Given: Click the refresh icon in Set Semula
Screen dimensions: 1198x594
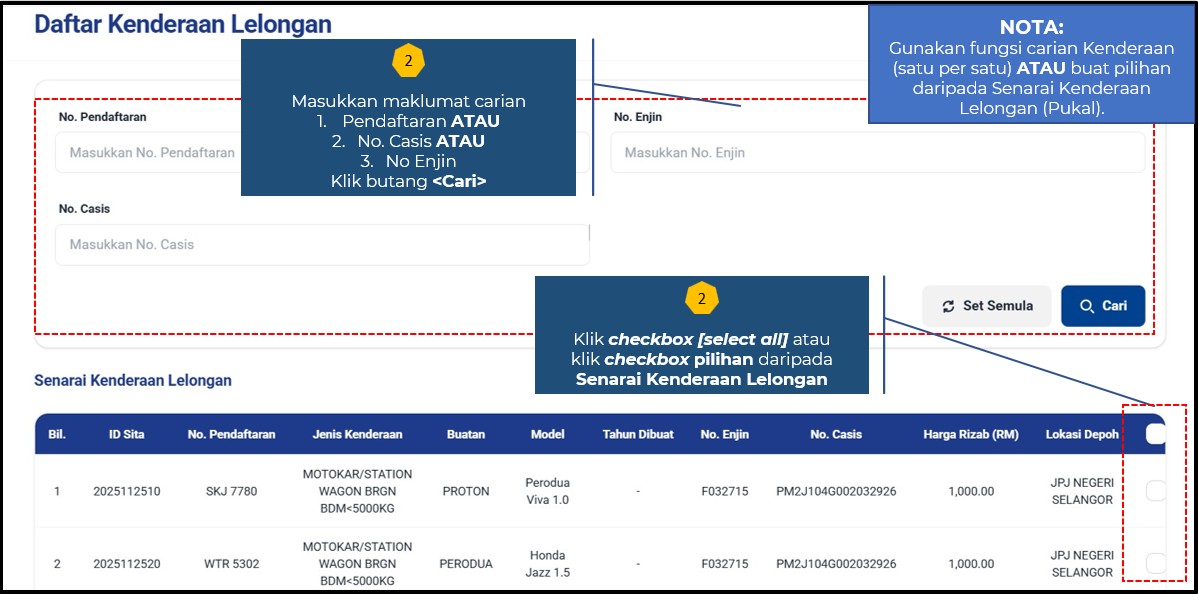Looking at the screenshot, I should pos(948,306).
